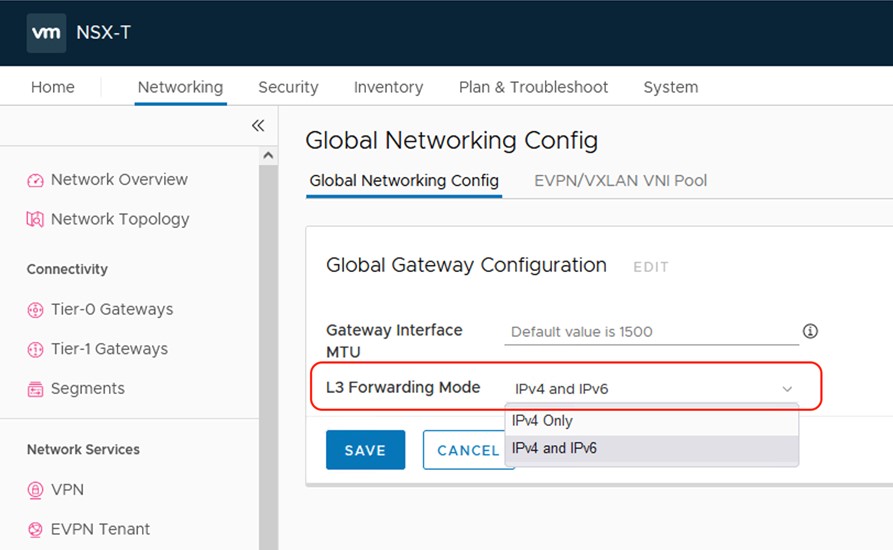Switch to EVPN/VXLAN VNI Pool tab
Image resolution: width=893 pixels, height=550 pixels.
620,181
